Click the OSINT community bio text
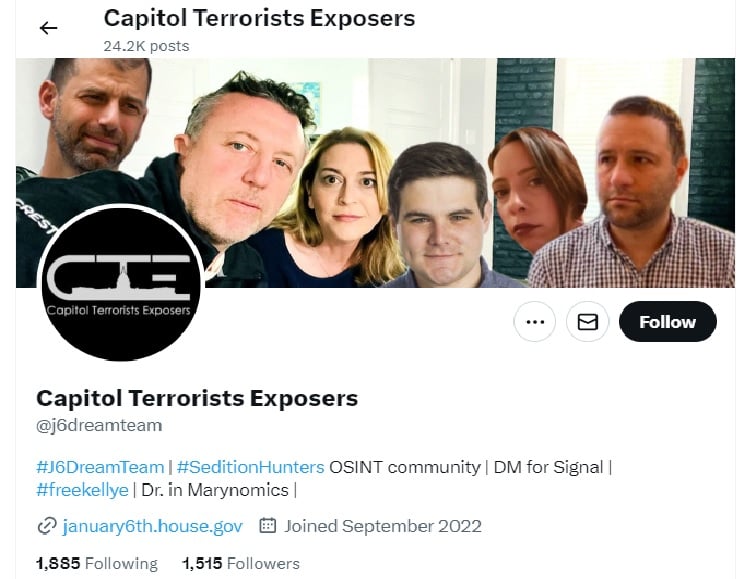 [x=405, y=467]
